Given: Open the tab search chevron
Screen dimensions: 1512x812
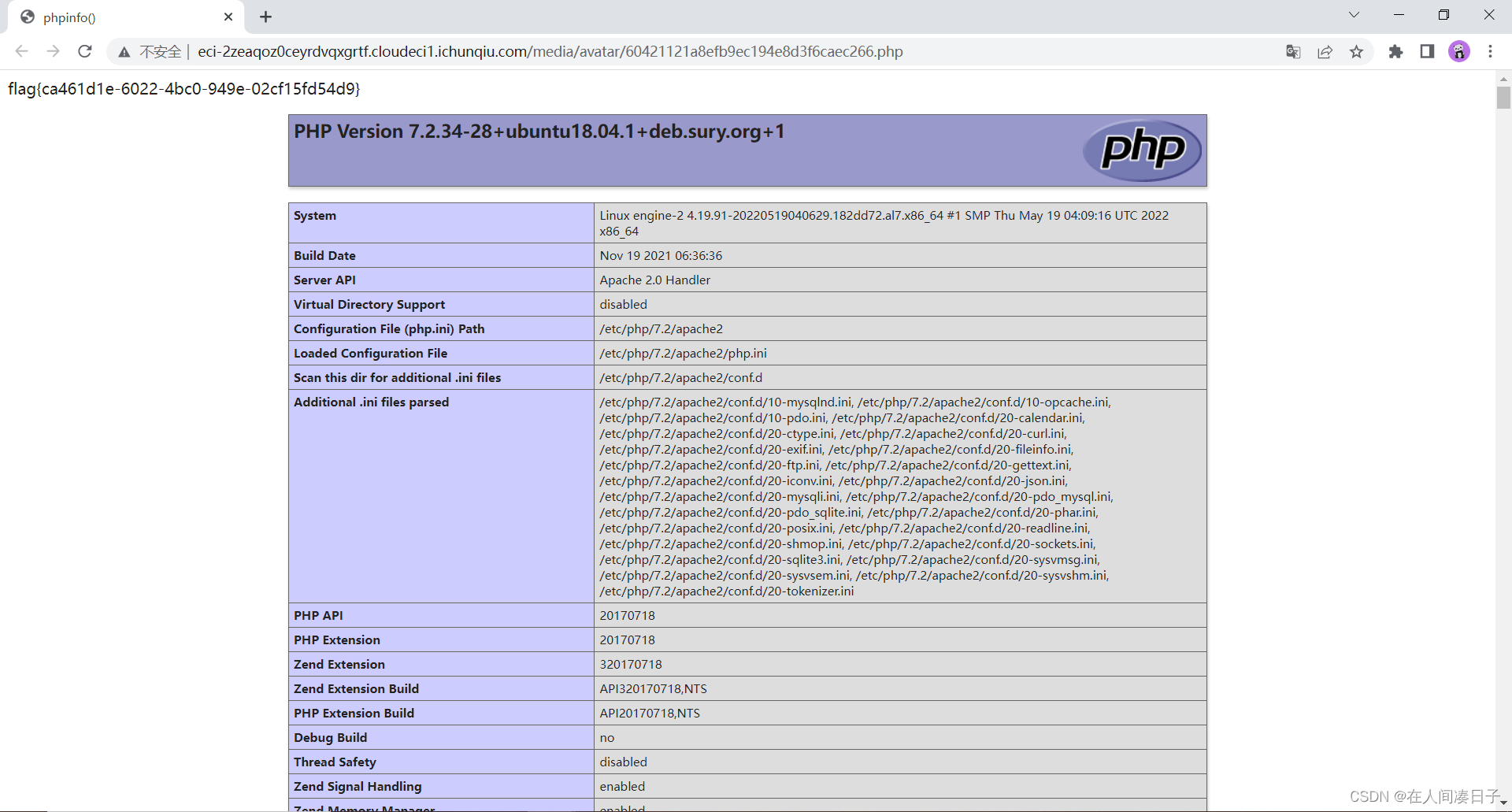Looking at the screenshot, I should pos(1354,14).
